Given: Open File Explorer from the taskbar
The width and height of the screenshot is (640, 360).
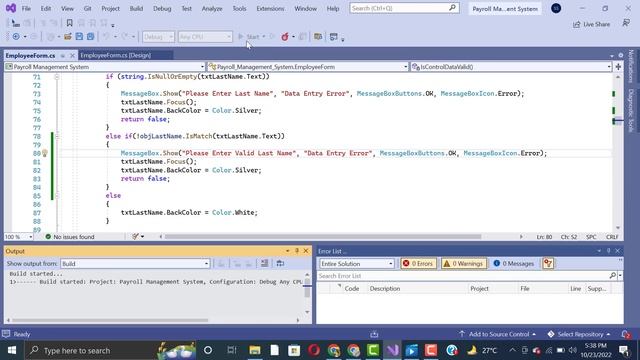Looking at the screenshot, I should [x=255, y=350].
